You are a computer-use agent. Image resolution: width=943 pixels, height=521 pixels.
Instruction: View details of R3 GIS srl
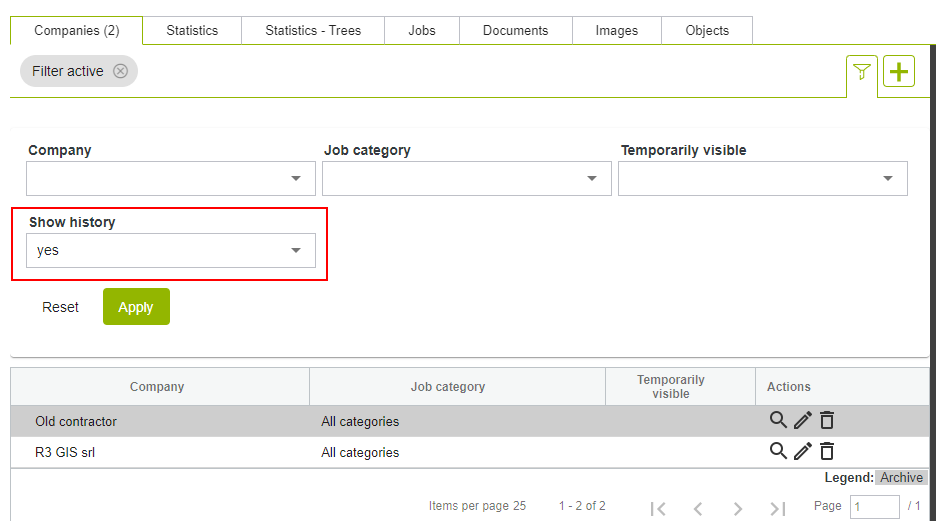pos(778,451)
